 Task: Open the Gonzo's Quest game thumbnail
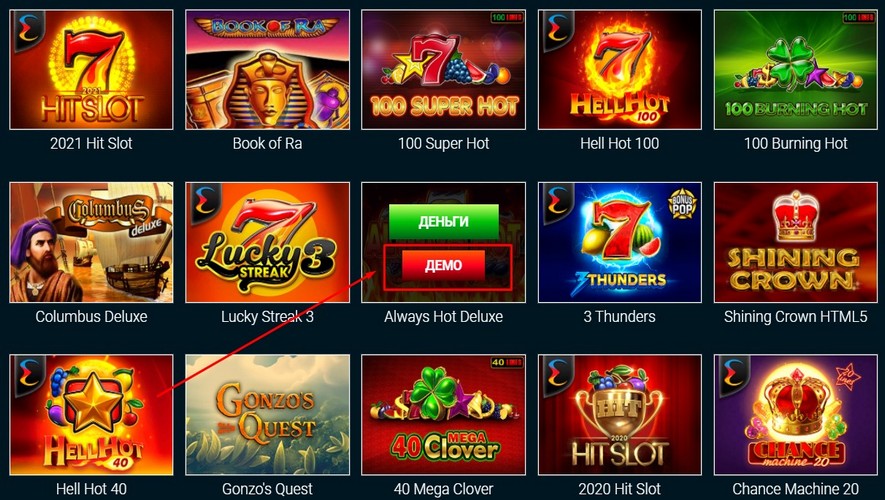tap(268, 415)
